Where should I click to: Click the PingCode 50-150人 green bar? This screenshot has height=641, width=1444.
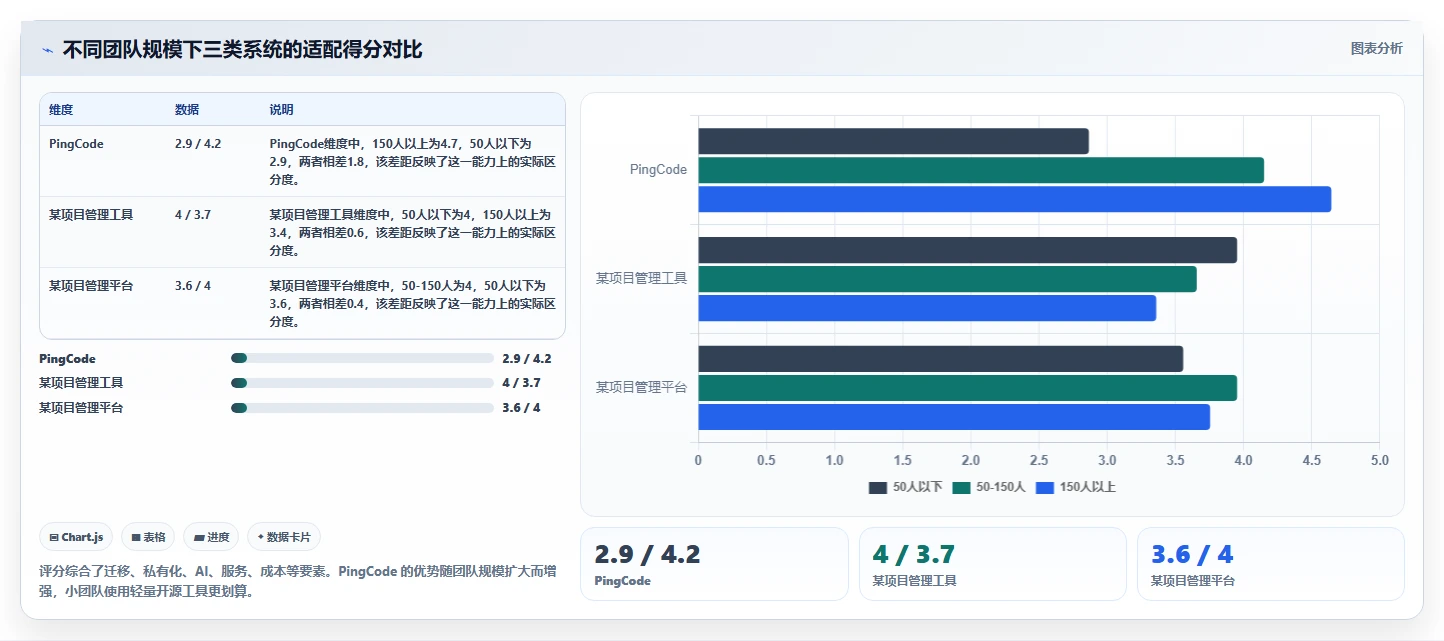click(981, 170)
